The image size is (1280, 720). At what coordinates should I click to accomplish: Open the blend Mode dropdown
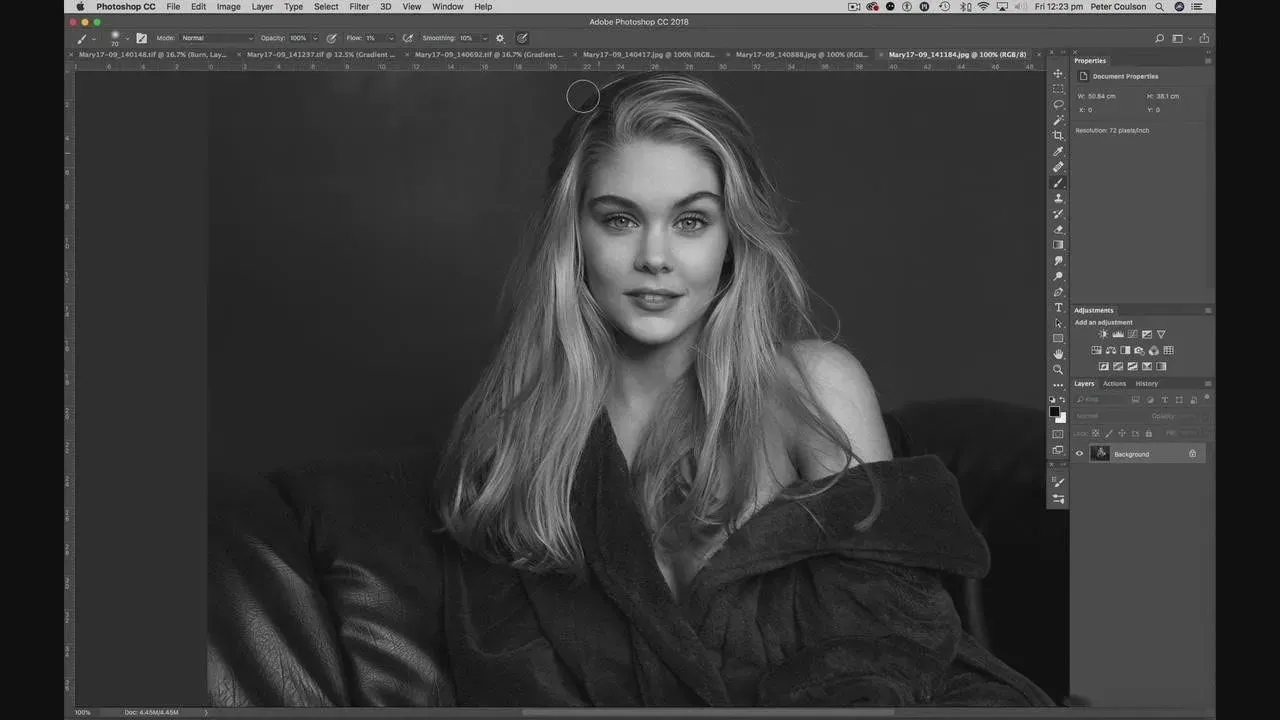[x=216, y=38]
